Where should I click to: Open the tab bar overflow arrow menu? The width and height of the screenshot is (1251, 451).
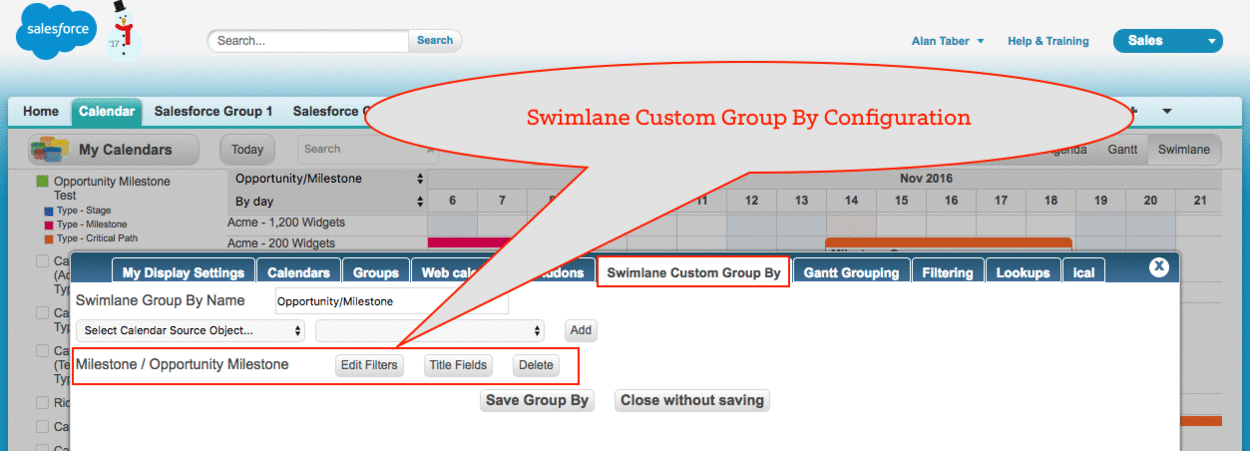(1166, 111)
